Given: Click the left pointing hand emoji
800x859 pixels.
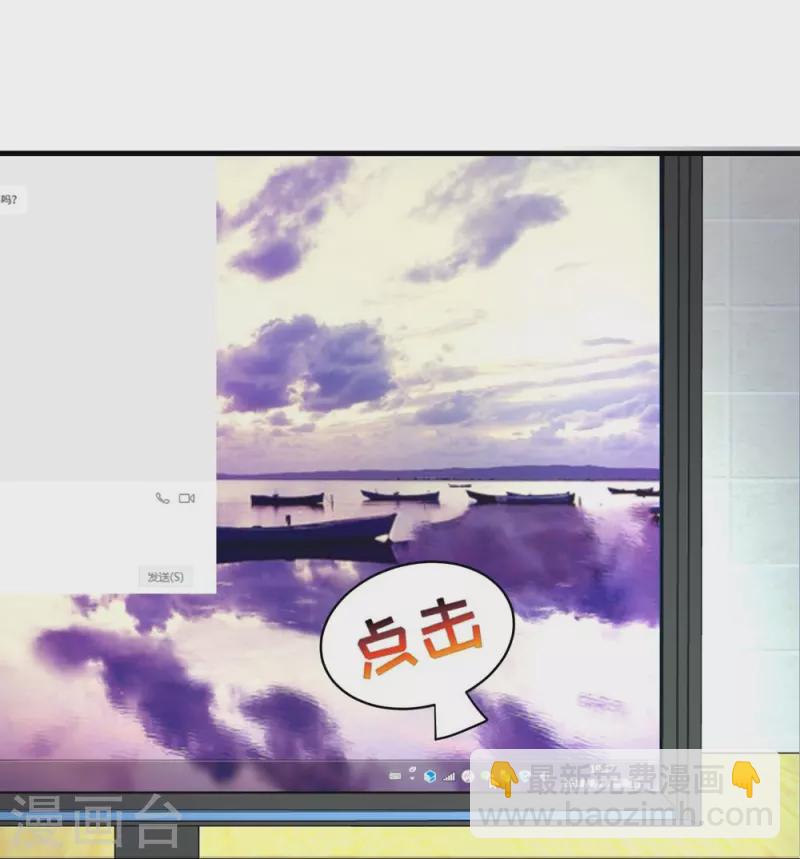Looking at the screenshot, I should click(503, 780).
